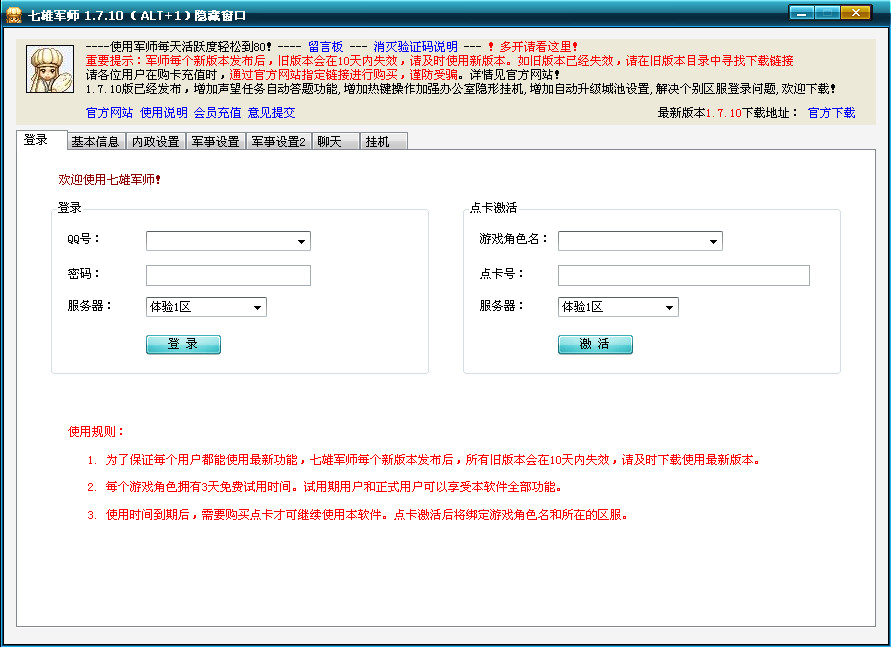Open the activation 服务器 dropdown
This screenshot has height=647, width=891.
(668, 308)
